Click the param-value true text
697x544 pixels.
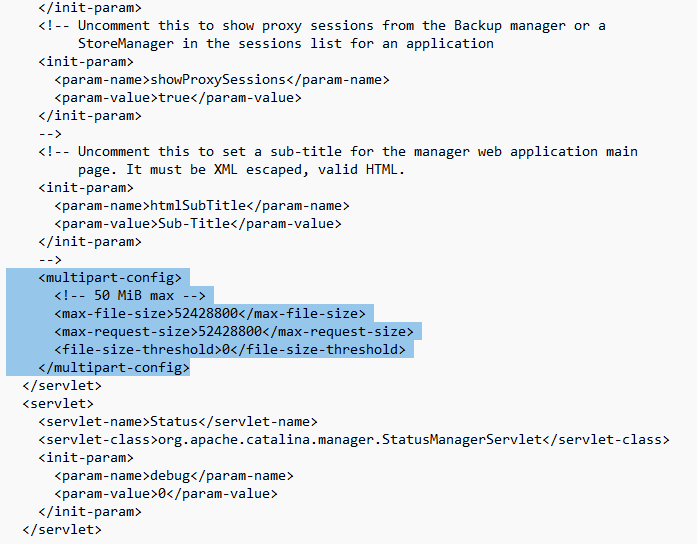(174, 98)
